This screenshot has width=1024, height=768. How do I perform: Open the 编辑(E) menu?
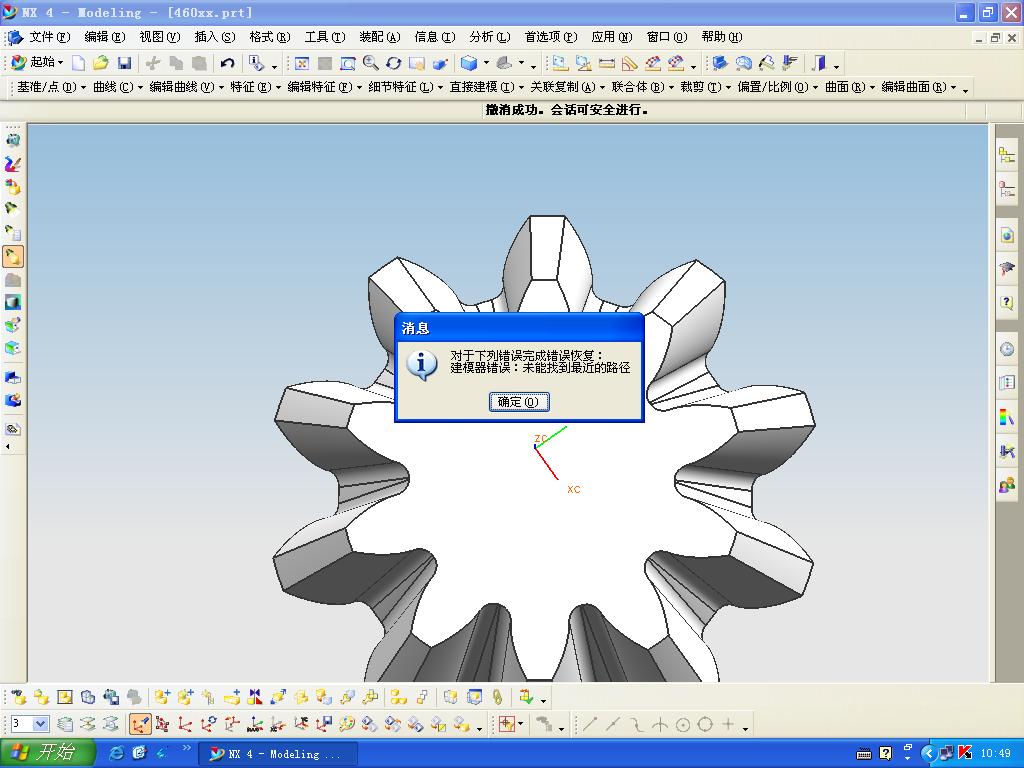point(104,37)
